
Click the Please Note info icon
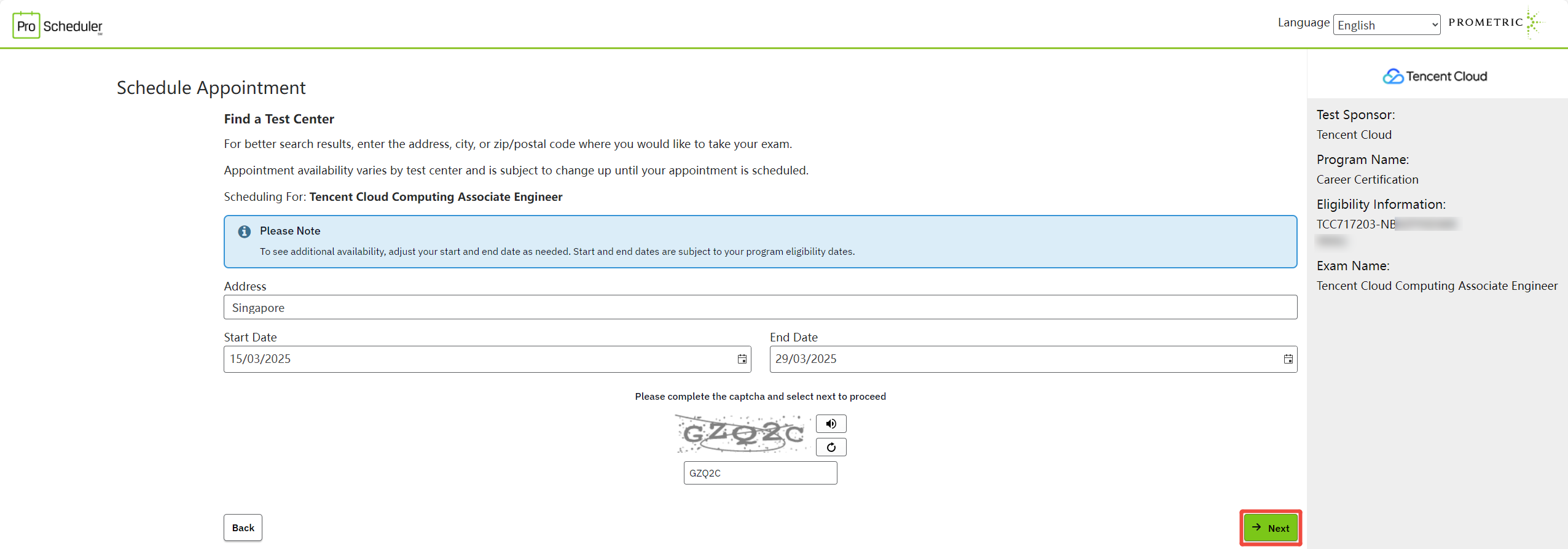[245, 232]
